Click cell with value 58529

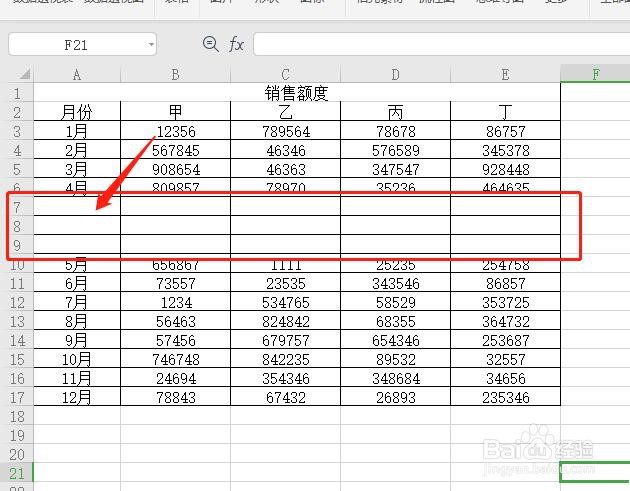click(x=395, y=302)
